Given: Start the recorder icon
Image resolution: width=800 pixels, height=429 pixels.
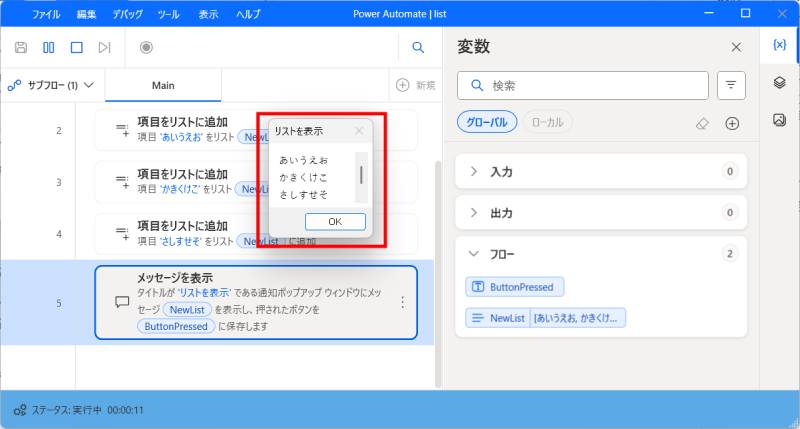Looking at the screenshot, I should [x=146, y=47].
